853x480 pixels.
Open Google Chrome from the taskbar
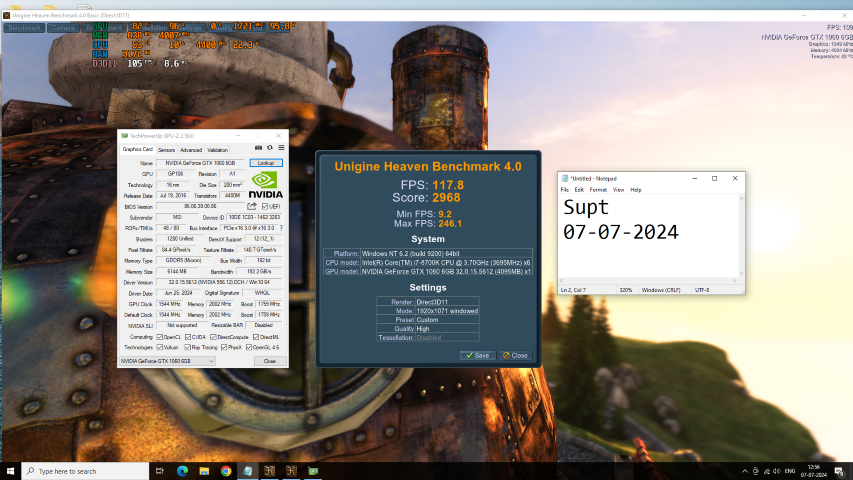[x=226, y=471]
